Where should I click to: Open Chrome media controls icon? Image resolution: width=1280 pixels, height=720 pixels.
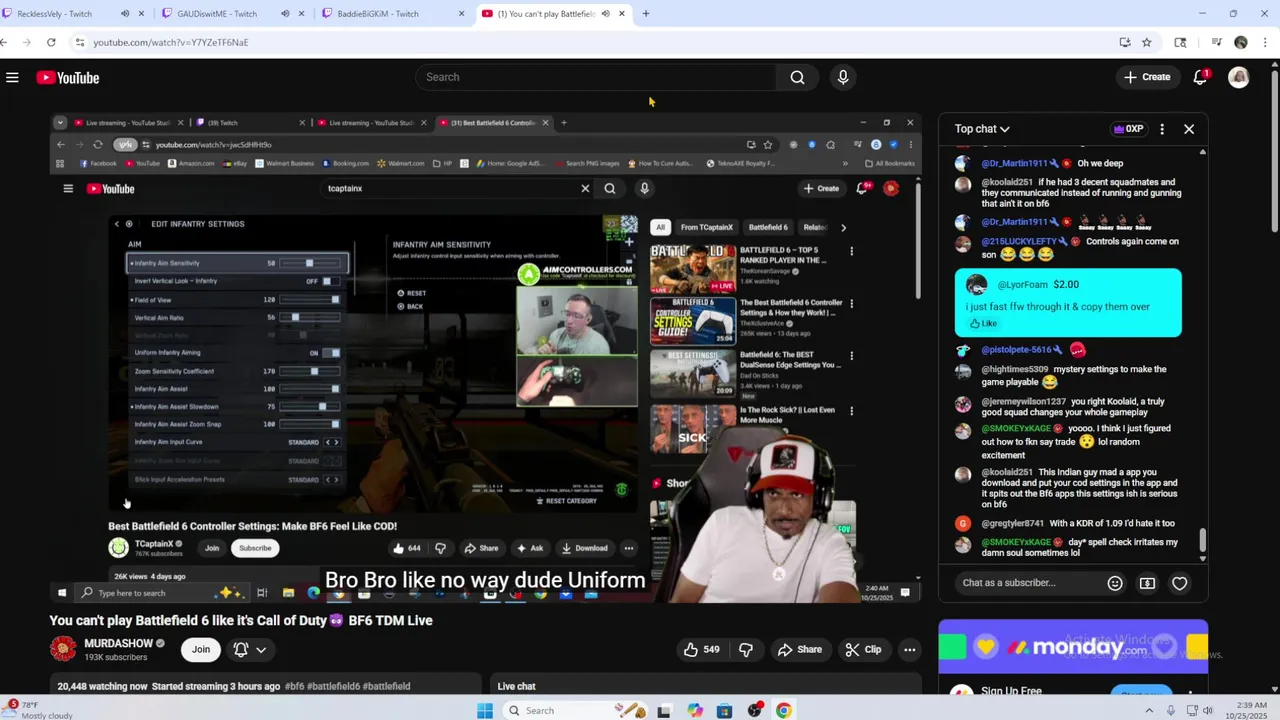(x=1216, y=42)
